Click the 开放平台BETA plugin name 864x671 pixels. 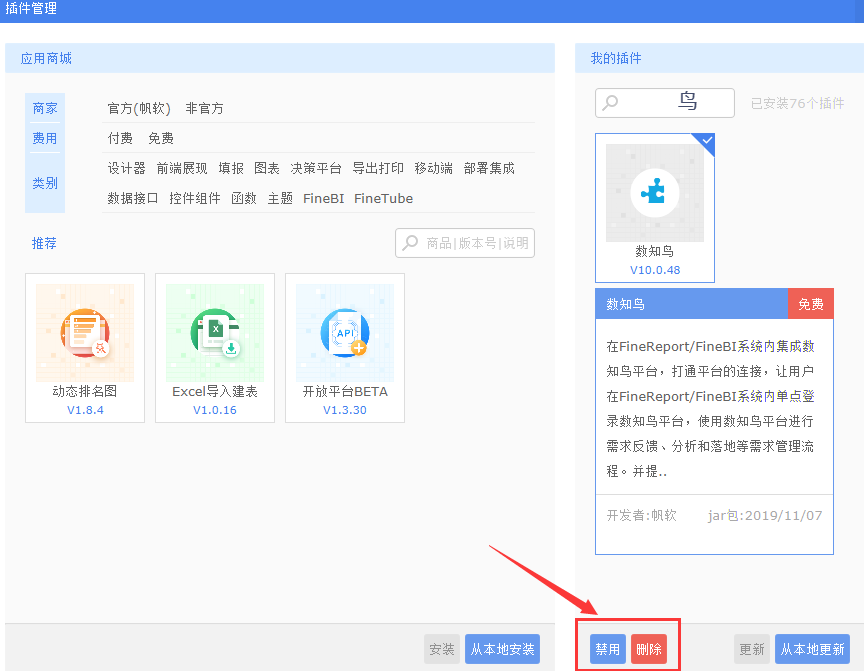click(345, 391)
